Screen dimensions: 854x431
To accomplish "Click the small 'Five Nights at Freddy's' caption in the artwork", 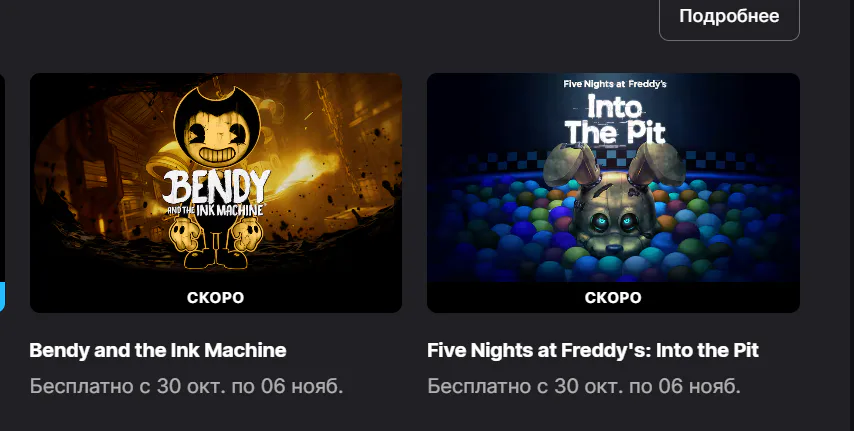I will point(615,84).
